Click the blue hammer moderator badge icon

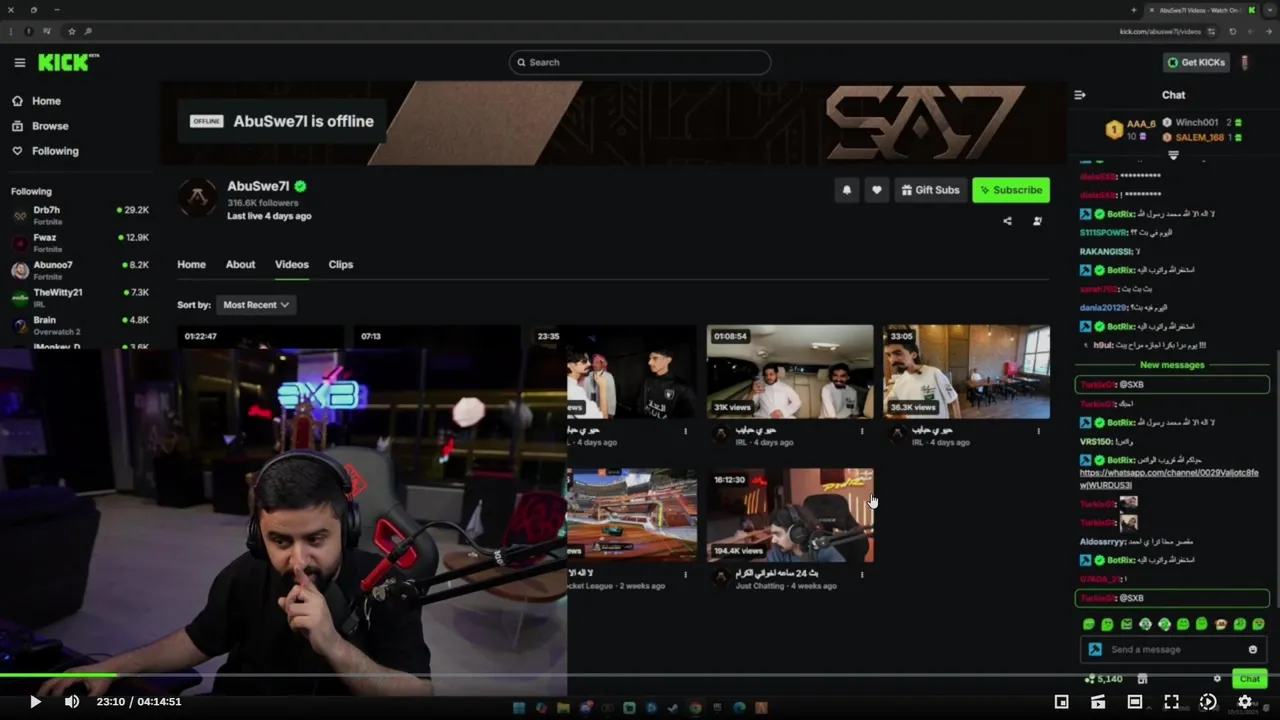click(1095, 649)
